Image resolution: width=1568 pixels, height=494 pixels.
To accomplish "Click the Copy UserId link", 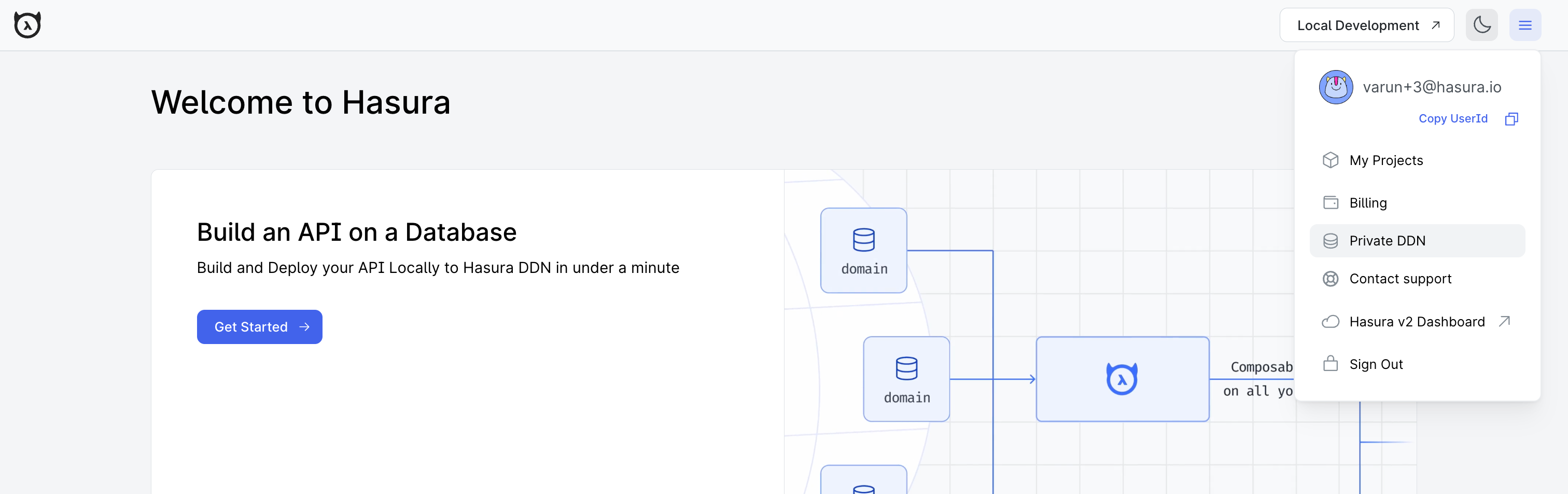I will (x=1453, y=119).
